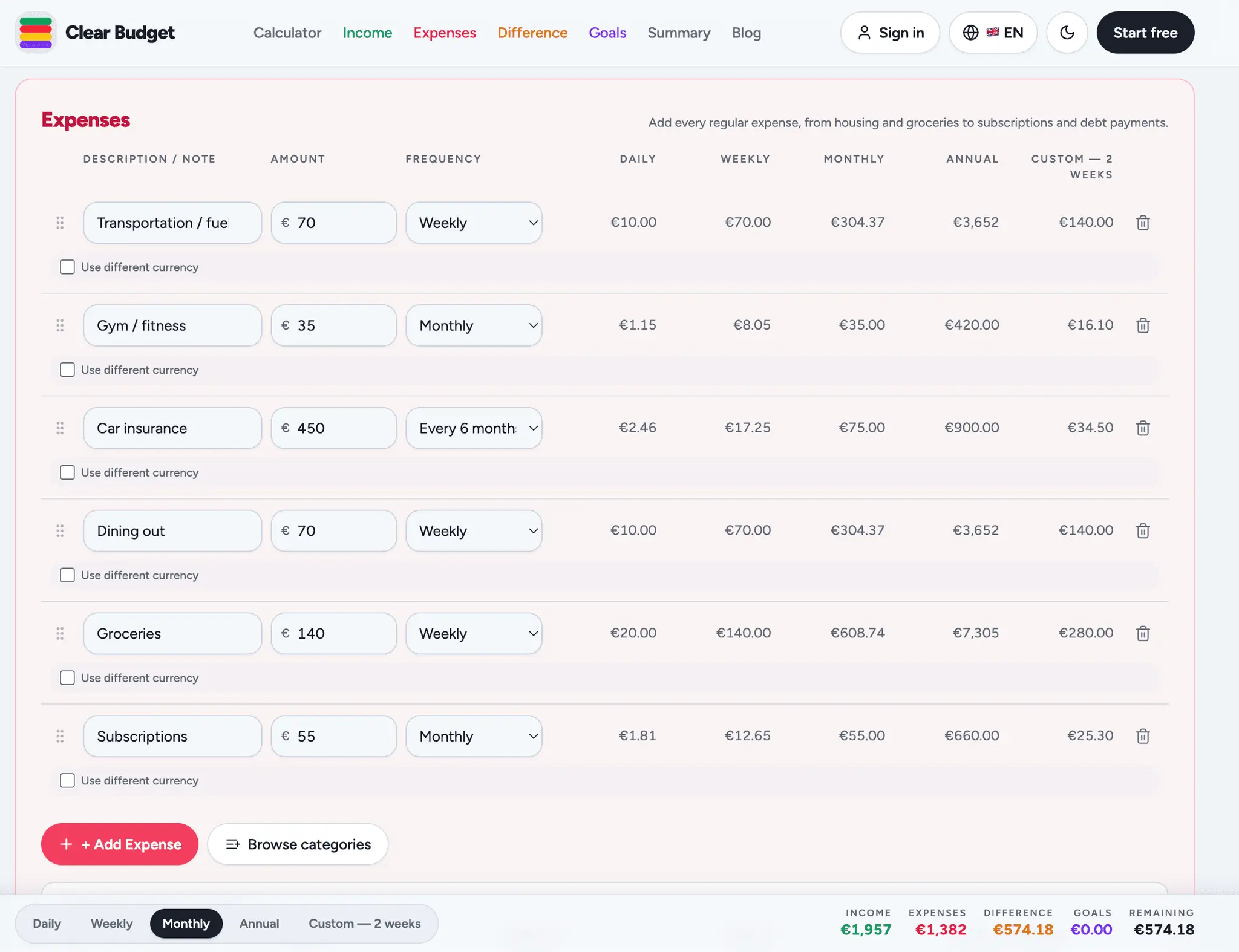Click the Clear Budget logo icon

click(36, 33)
